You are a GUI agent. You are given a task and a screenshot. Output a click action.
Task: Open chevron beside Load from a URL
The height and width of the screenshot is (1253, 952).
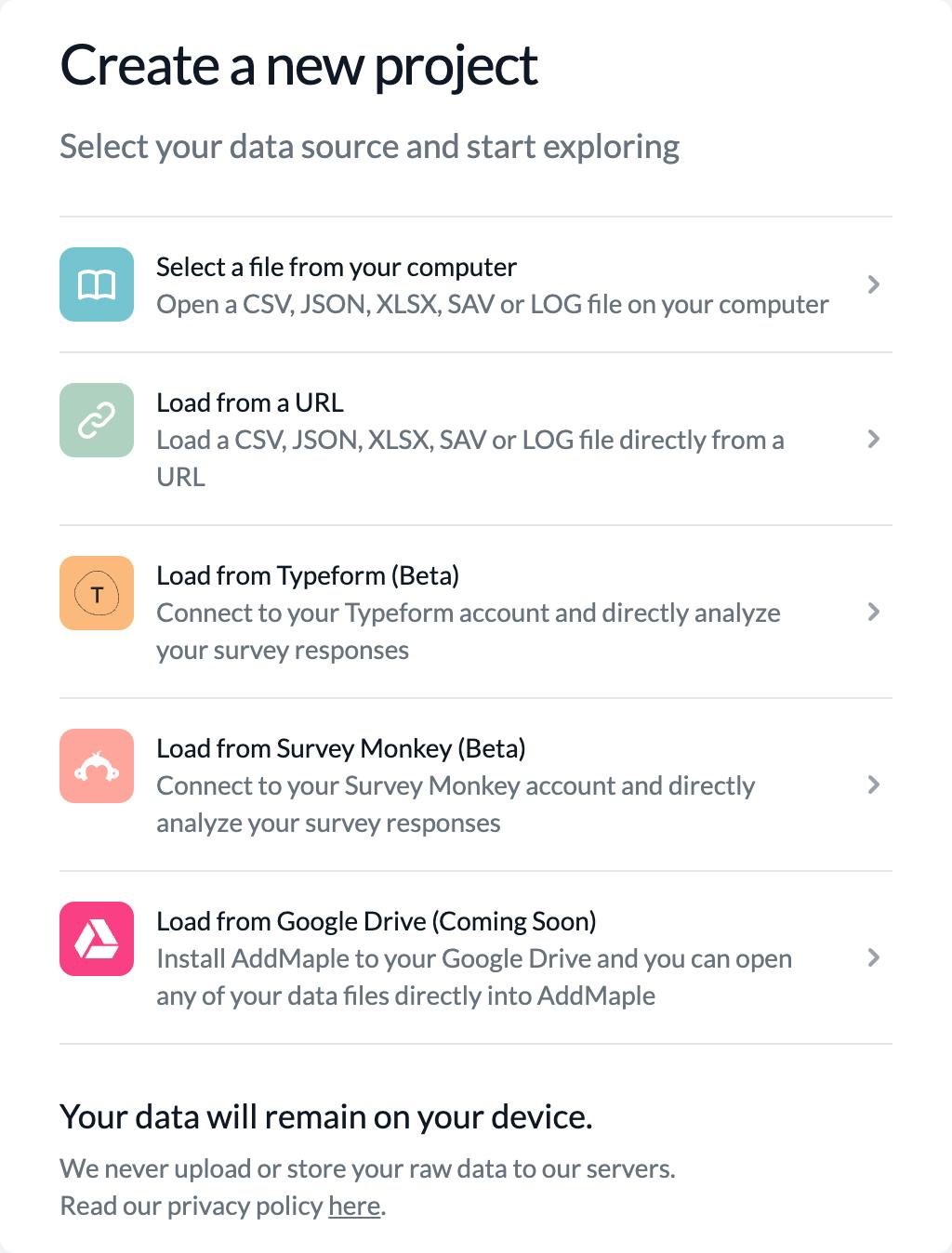(873, 439)
